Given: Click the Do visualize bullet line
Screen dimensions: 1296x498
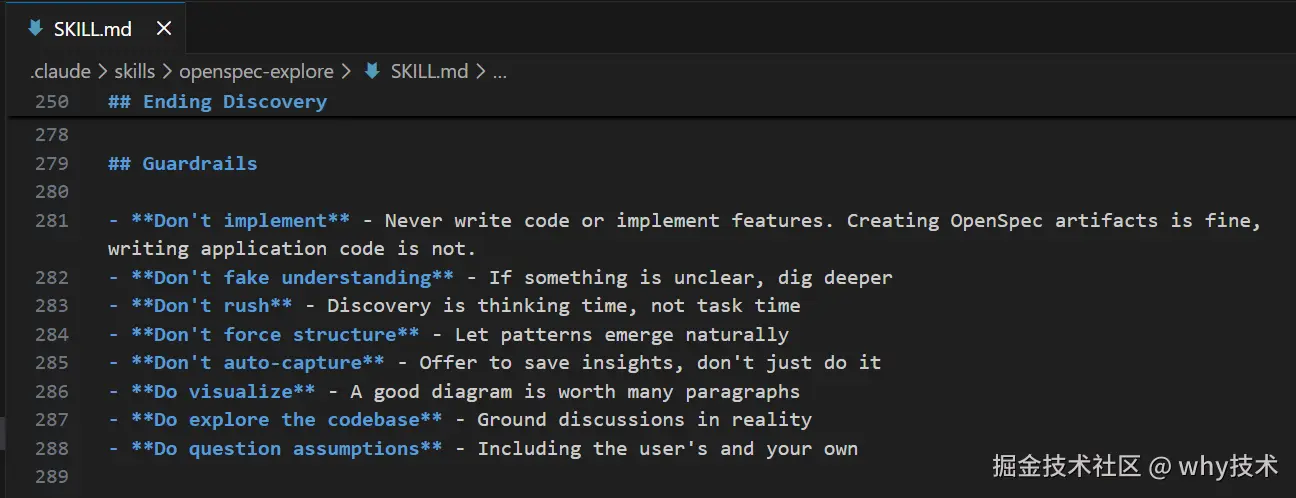Looking at the screenshot, I should [454, 391].
